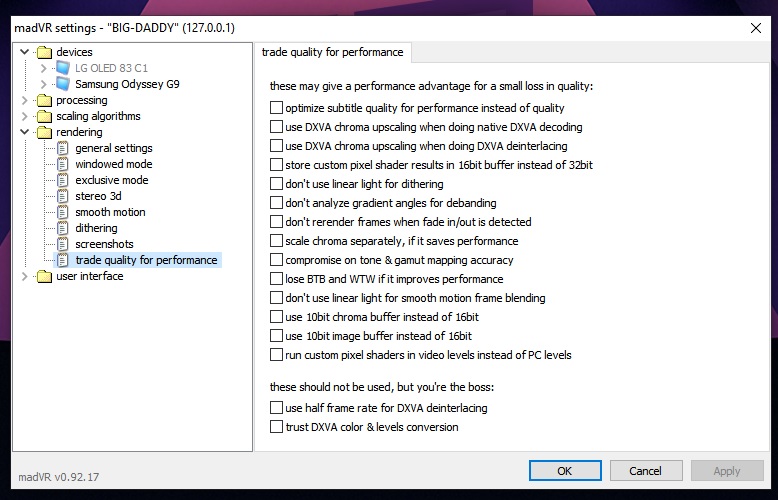Collapse the rendering tree node
The image size is (778, 500).
(x=24, y=132)
